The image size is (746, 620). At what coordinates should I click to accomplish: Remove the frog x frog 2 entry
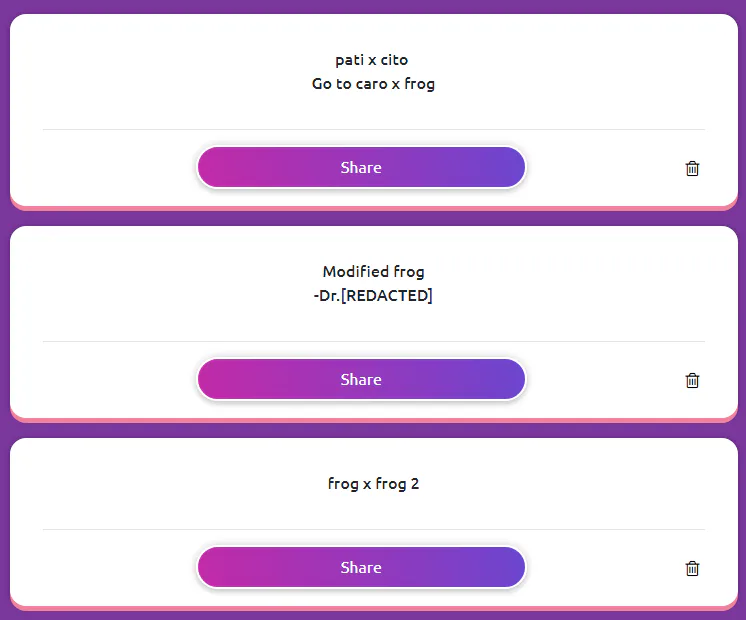692,568
